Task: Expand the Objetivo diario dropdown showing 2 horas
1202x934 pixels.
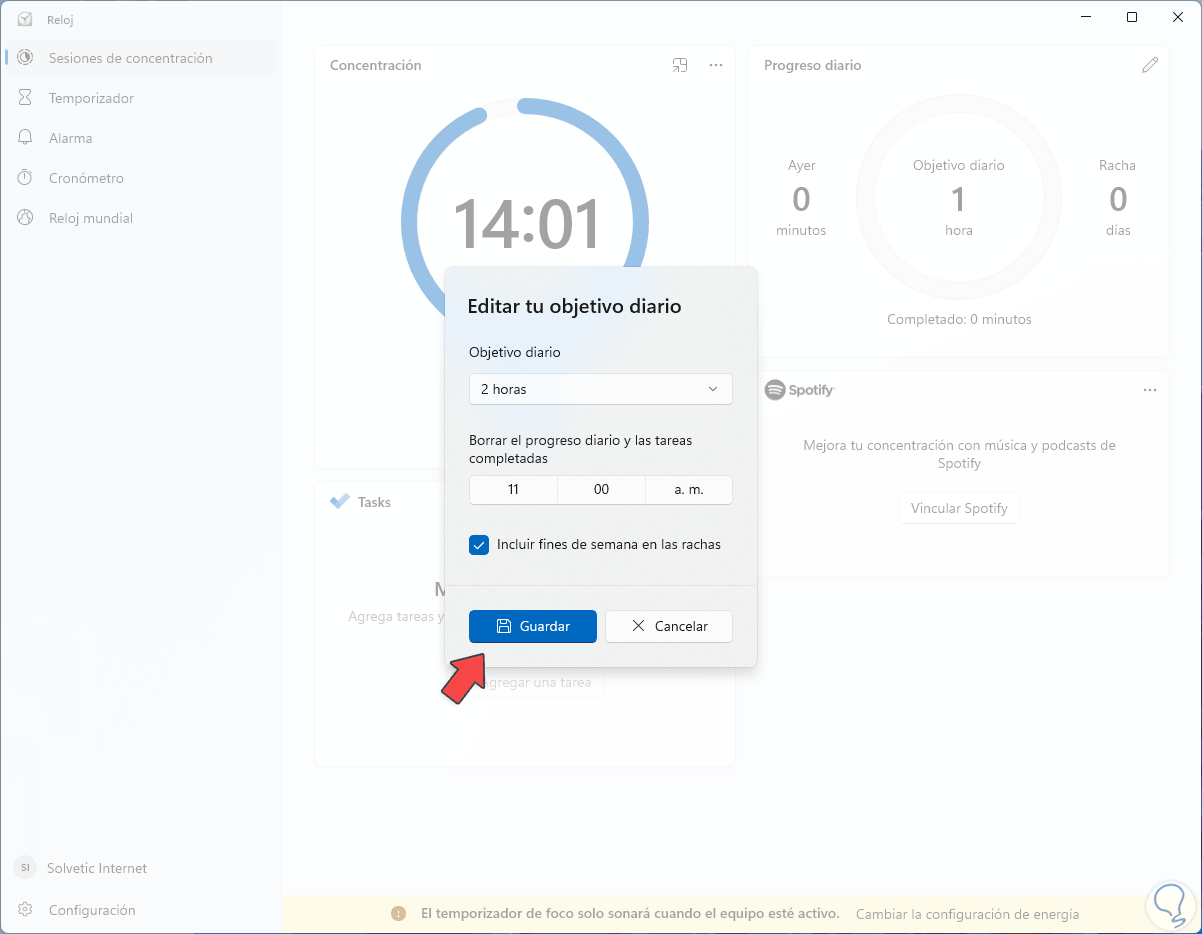Action: [x=601, y=389]
